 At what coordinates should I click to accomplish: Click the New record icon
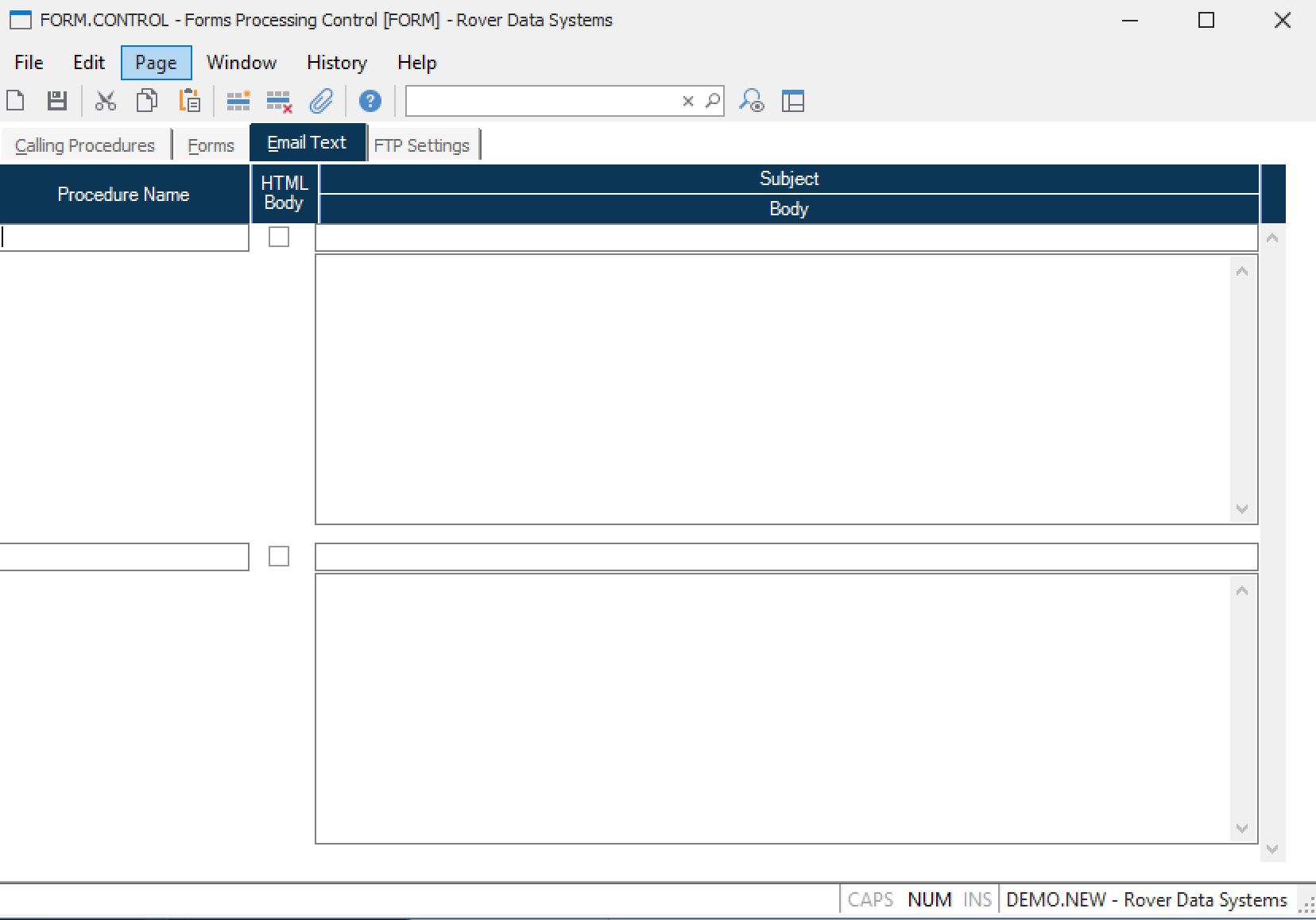(x=16, y=101)
